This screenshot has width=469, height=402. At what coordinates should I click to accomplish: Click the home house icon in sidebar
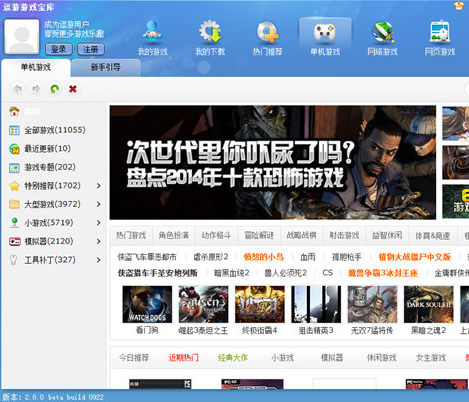14,111
